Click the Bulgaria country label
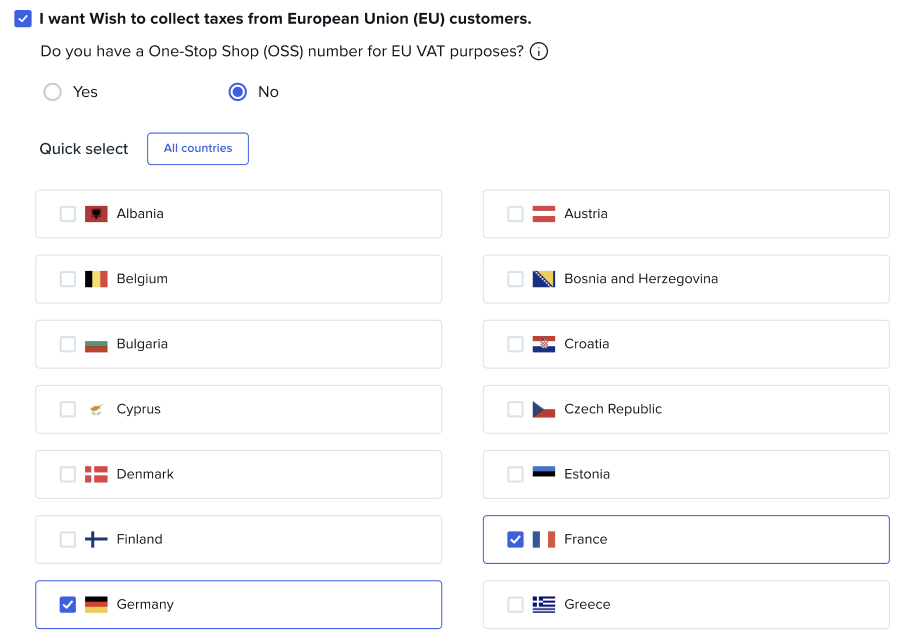The width and height of the screenshot is (924, 641). pyautogui.click(x=142, y=344)
